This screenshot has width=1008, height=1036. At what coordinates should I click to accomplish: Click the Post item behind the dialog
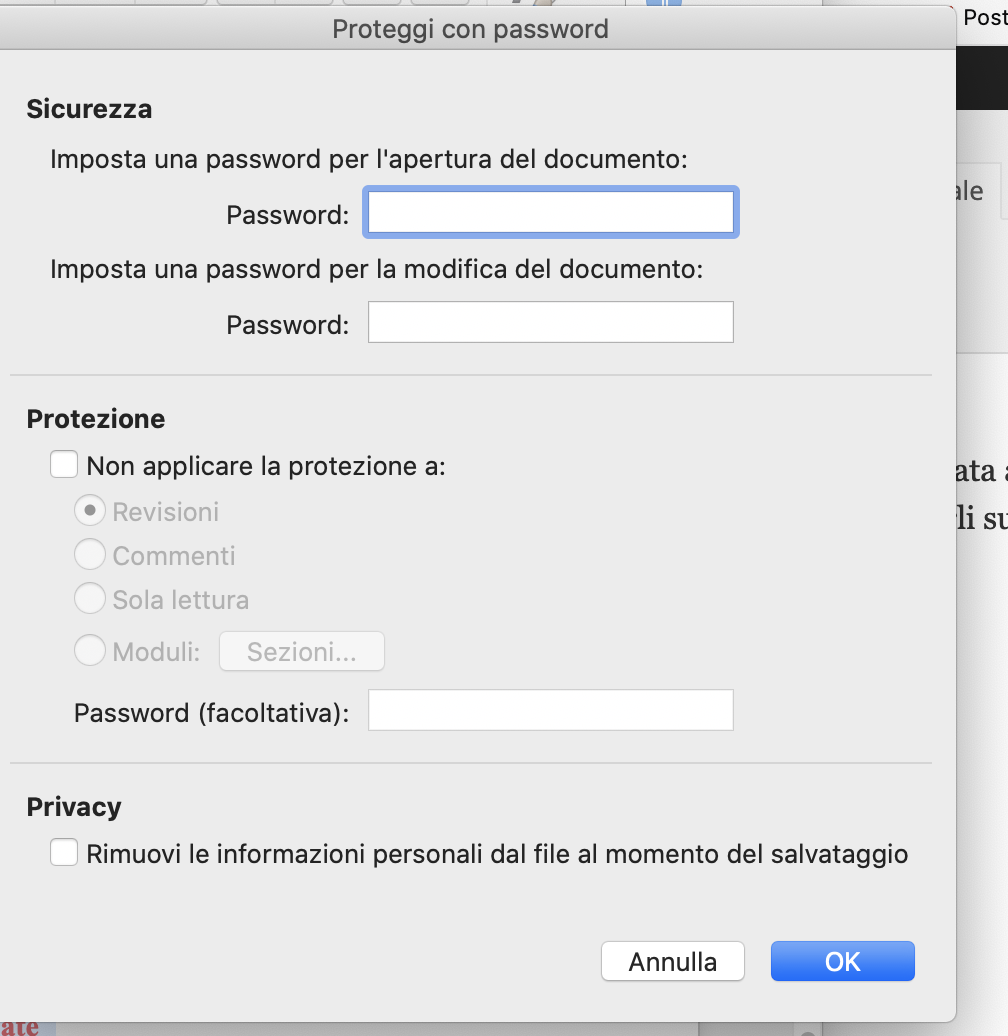click(985, 17)
